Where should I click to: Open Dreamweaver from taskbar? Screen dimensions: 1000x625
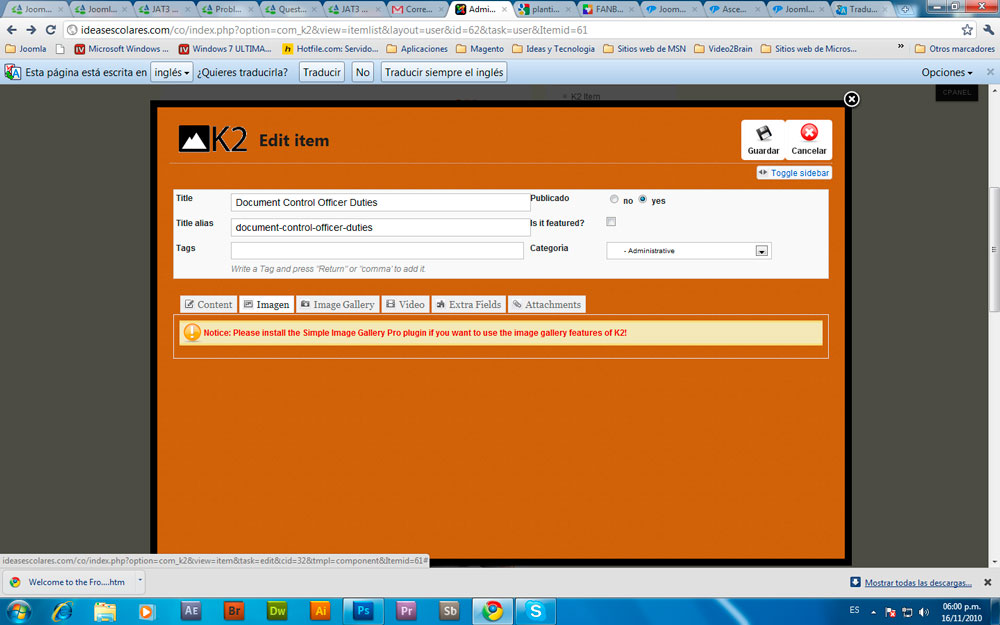[x=277, y=610]
